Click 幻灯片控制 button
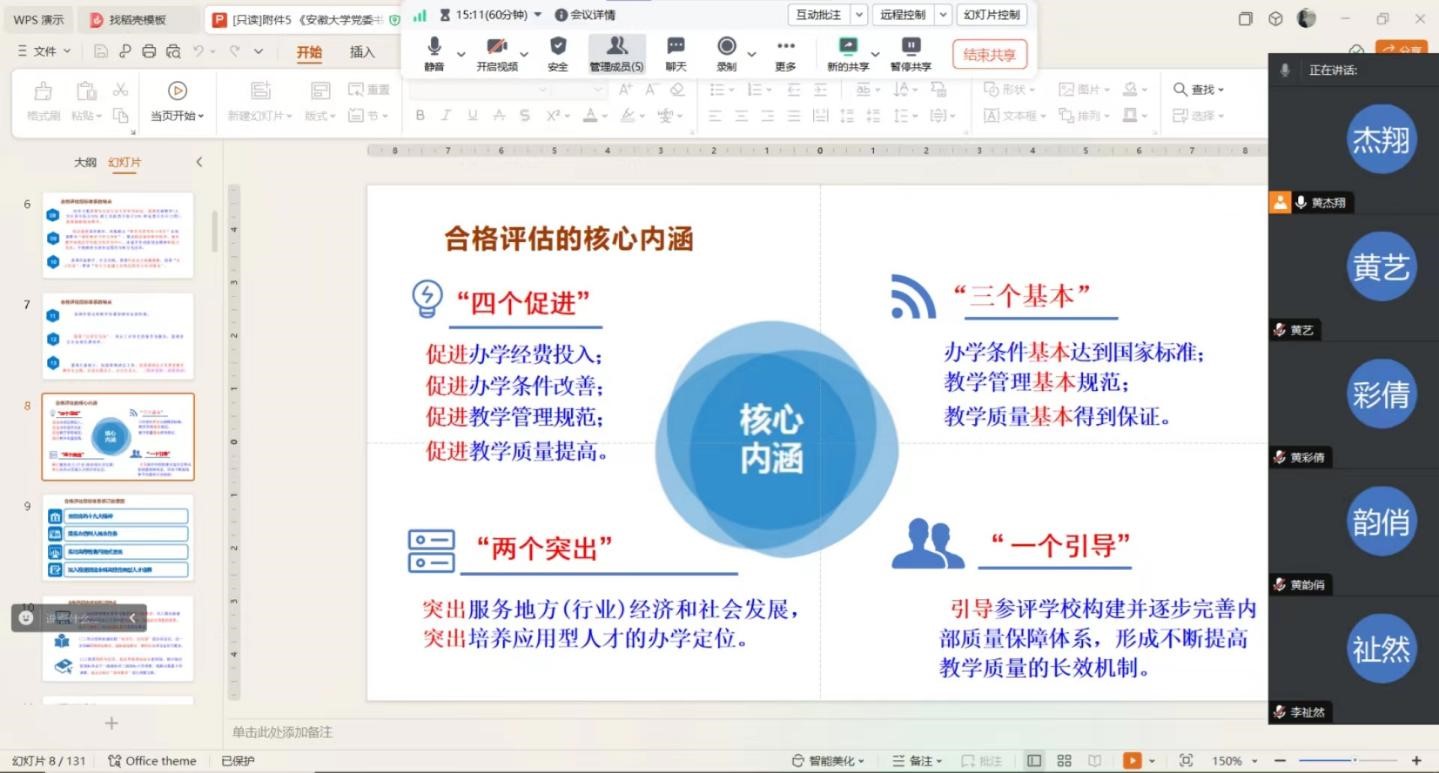Screen dimensions: 1439x773 tap(991, 15)
